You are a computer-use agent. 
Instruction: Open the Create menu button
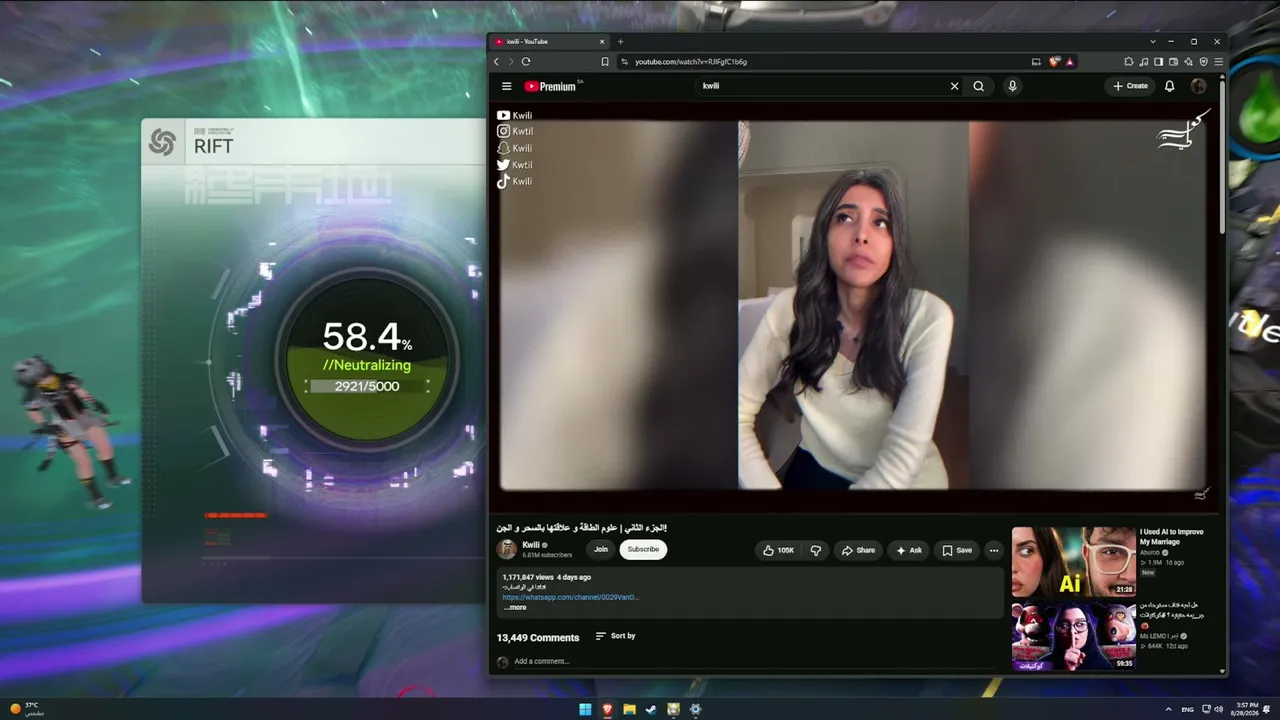pyautogui.click(x=1130, y=86)
